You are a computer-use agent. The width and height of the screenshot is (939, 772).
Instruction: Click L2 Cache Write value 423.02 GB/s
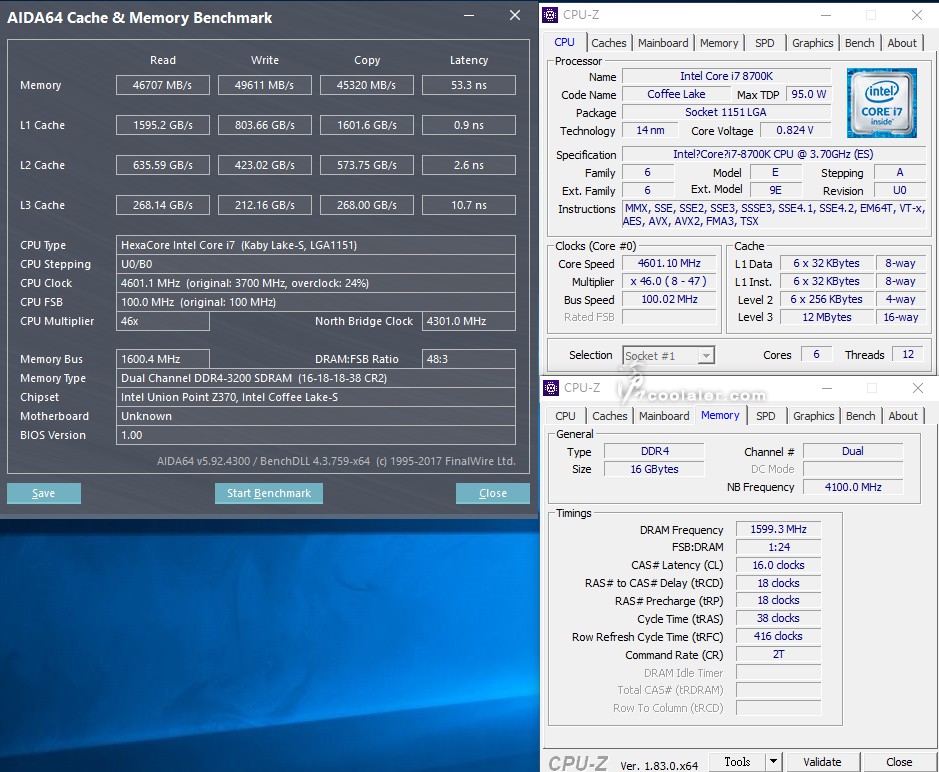coord(265,165)
